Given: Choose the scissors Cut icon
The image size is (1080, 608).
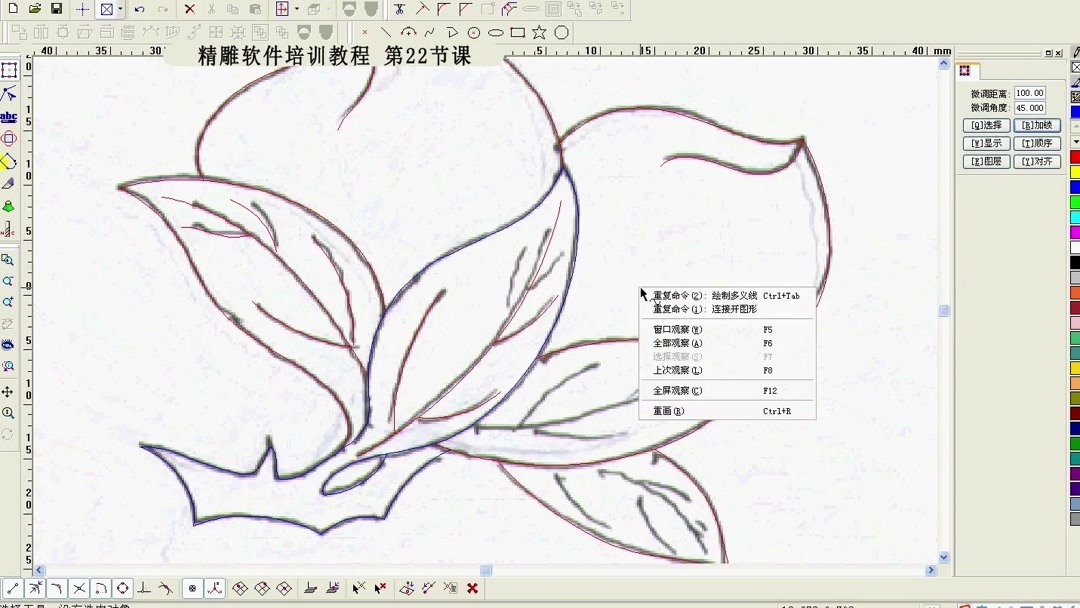Looking at the screenshot, I should 211,9.
